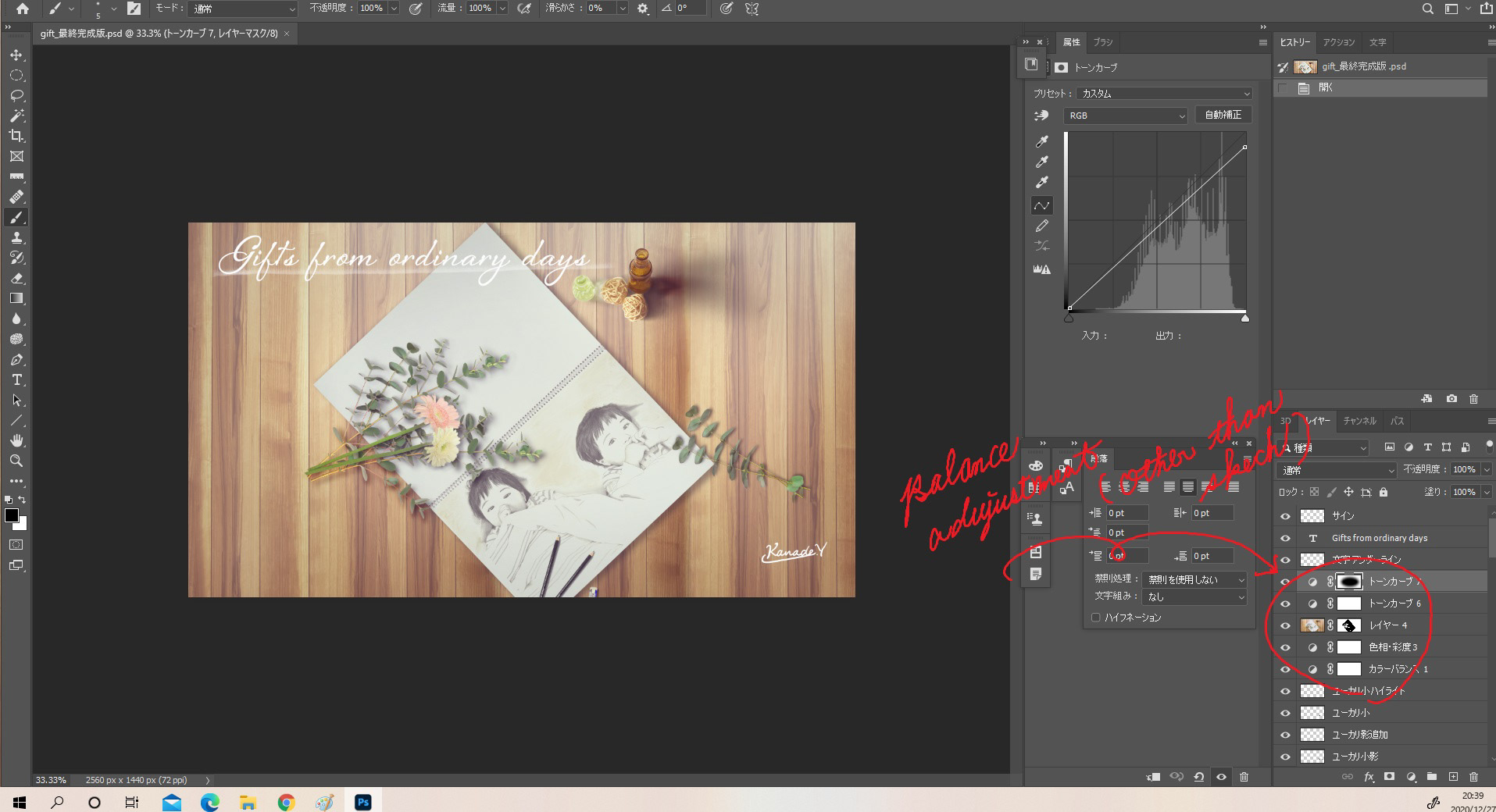Select the Gradient tool
Screen dimensions: 1496x812
coord(16,298)
